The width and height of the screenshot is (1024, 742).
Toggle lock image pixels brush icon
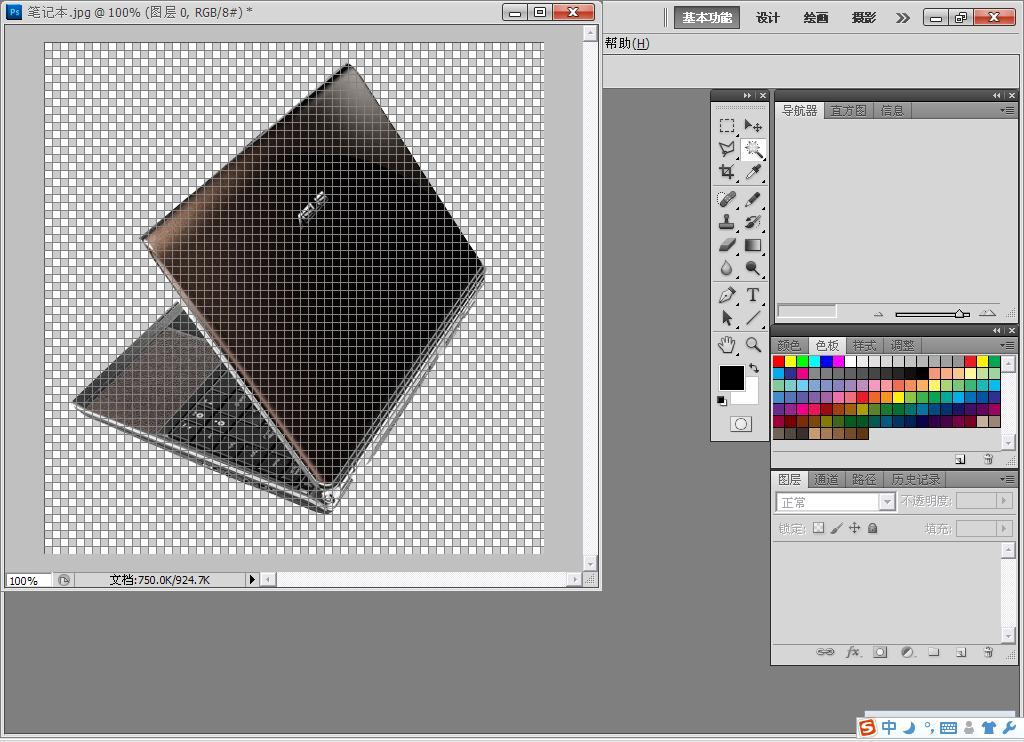[837, 528]
